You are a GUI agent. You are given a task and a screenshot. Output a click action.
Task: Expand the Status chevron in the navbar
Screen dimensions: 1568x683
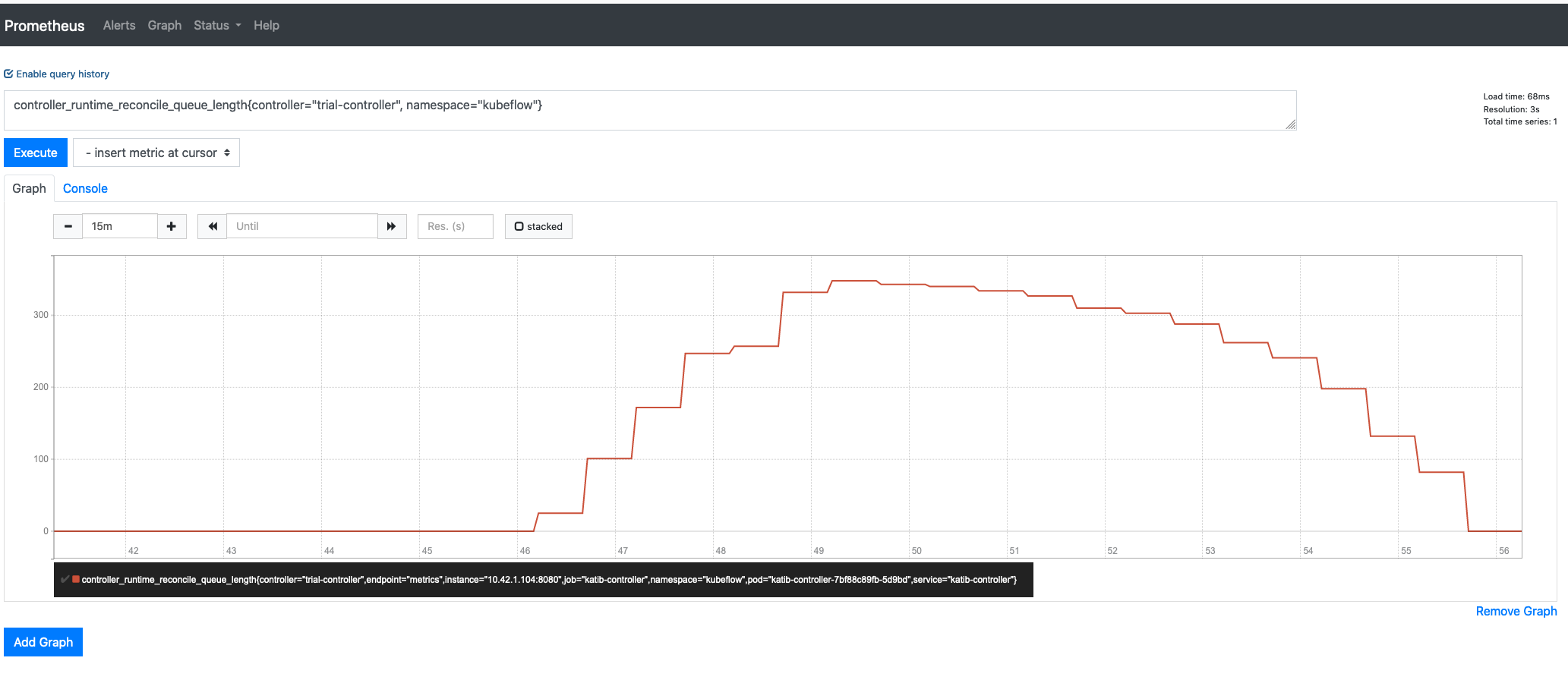[x=237, y=25]
